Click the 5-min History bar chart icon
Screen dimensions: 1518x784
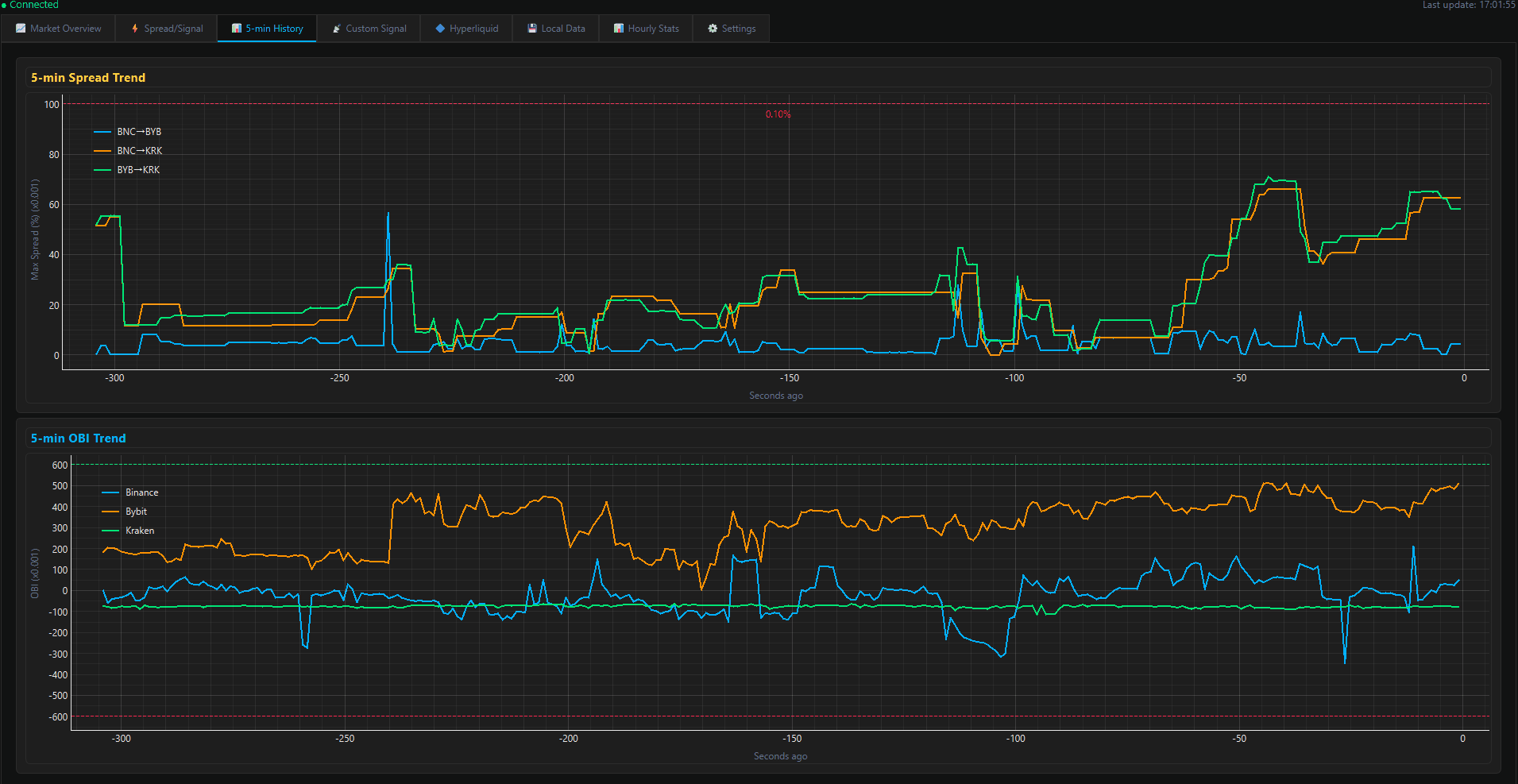click(237, 29)
